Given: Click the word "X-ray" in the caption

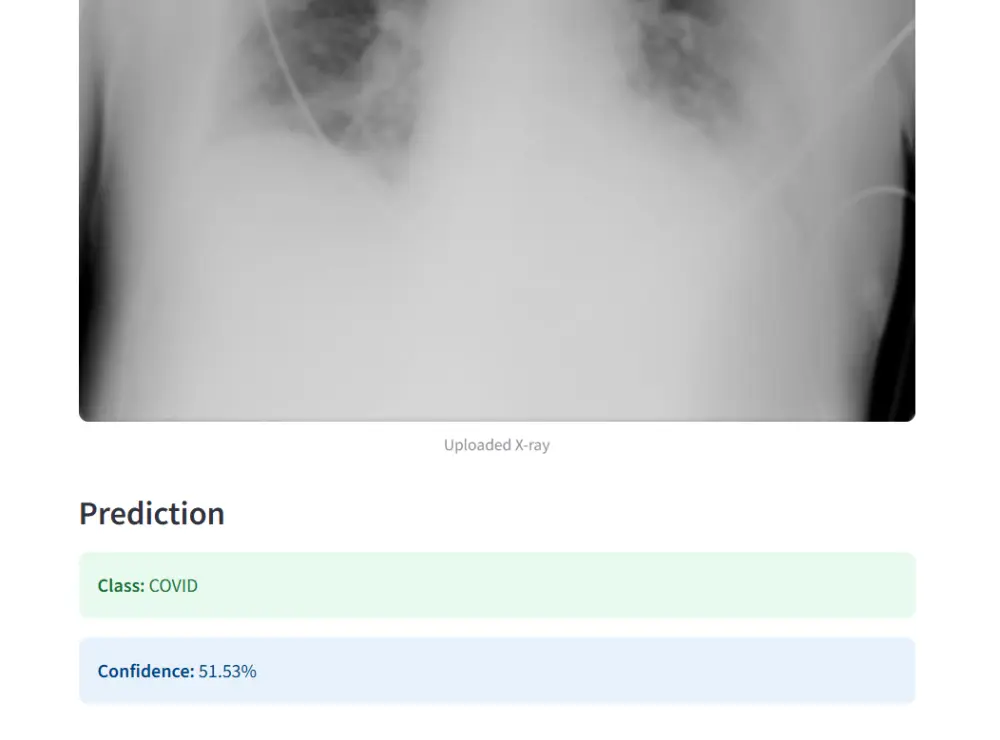Looking at the screenshot, I should tap(532, 445).
